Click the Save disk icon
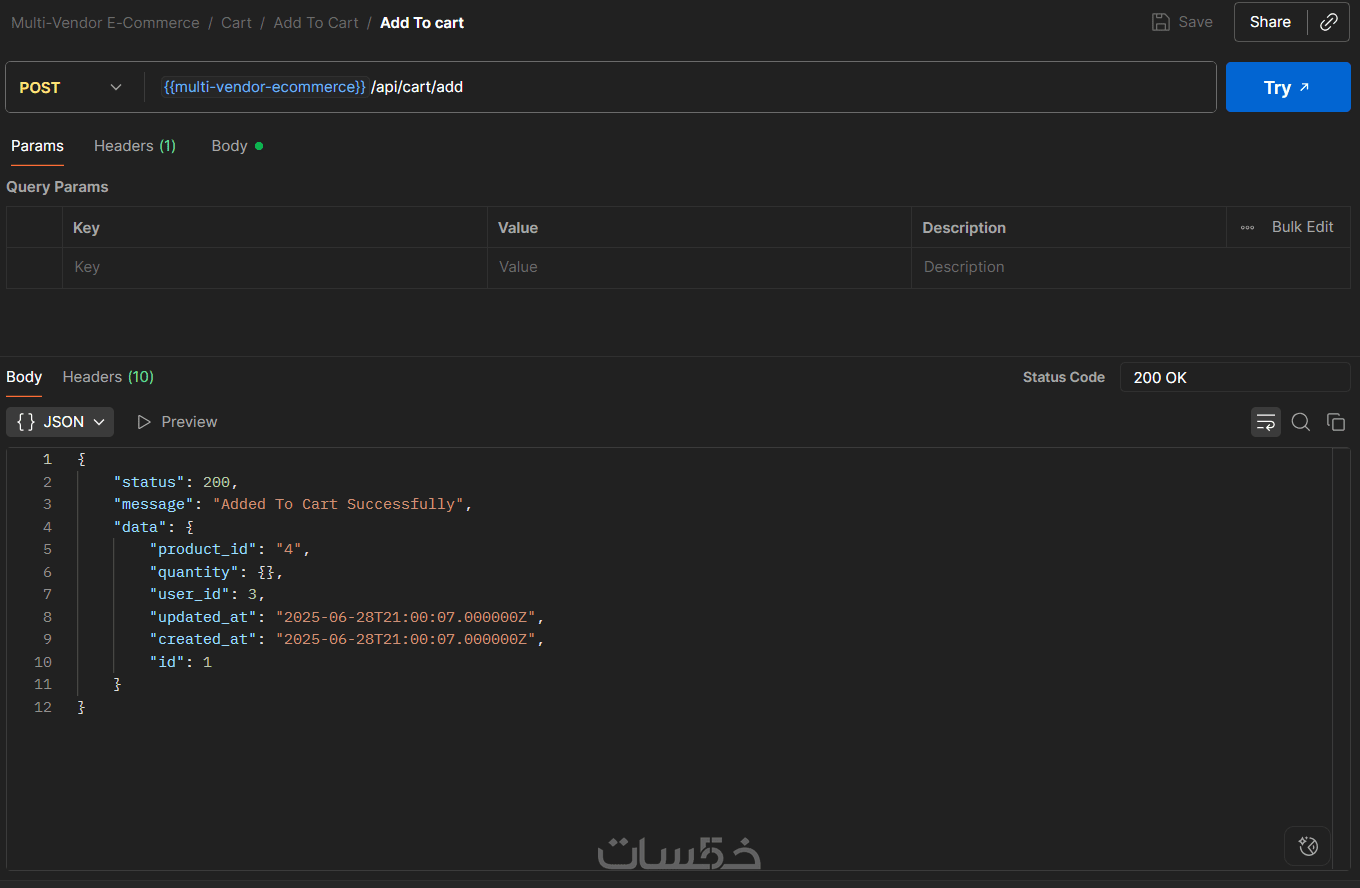This screenshot has width=1360, height=888. (1160, 22)
